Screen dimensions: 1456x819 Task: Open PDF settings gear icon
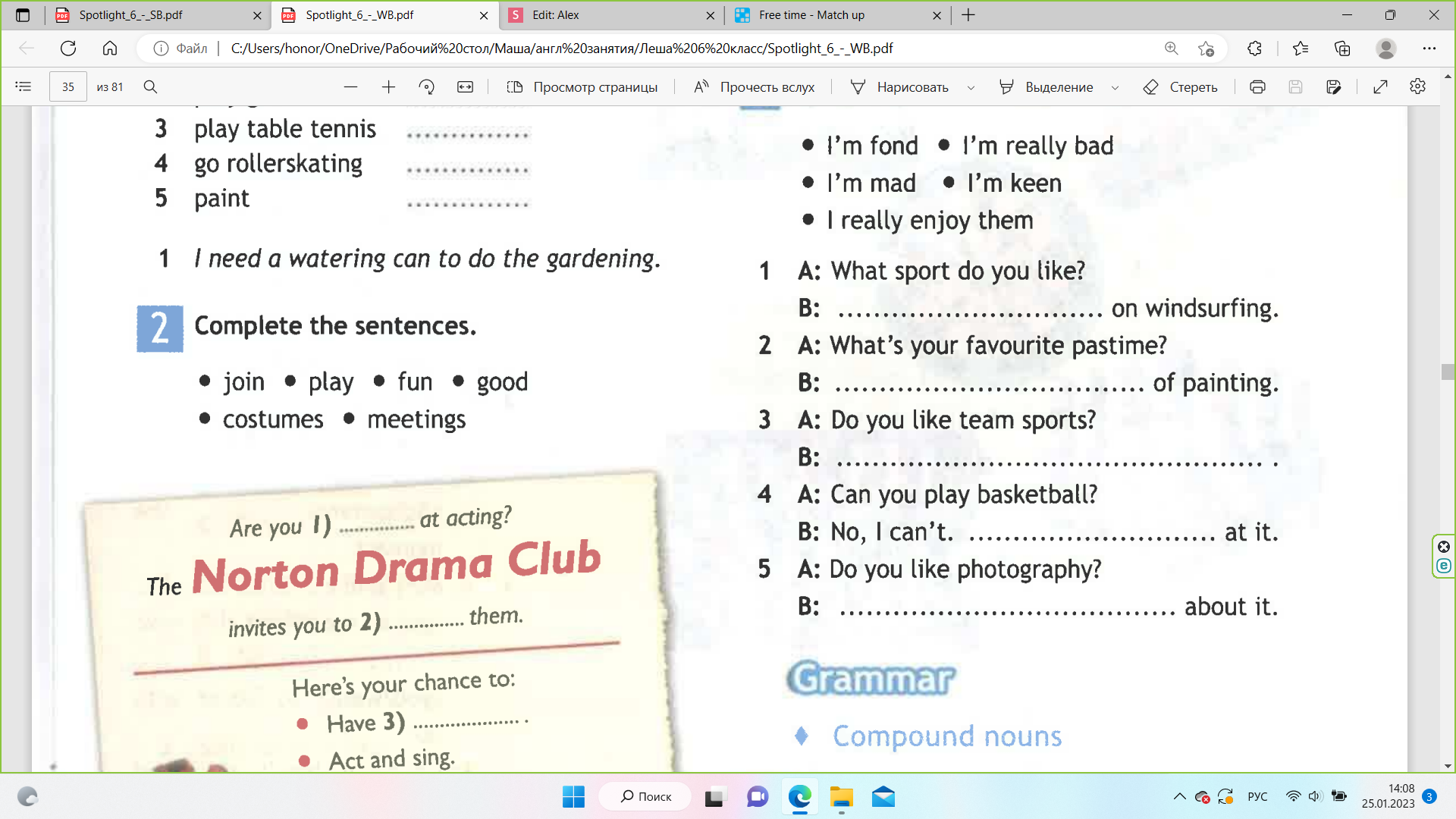[x=1417, y=87]
